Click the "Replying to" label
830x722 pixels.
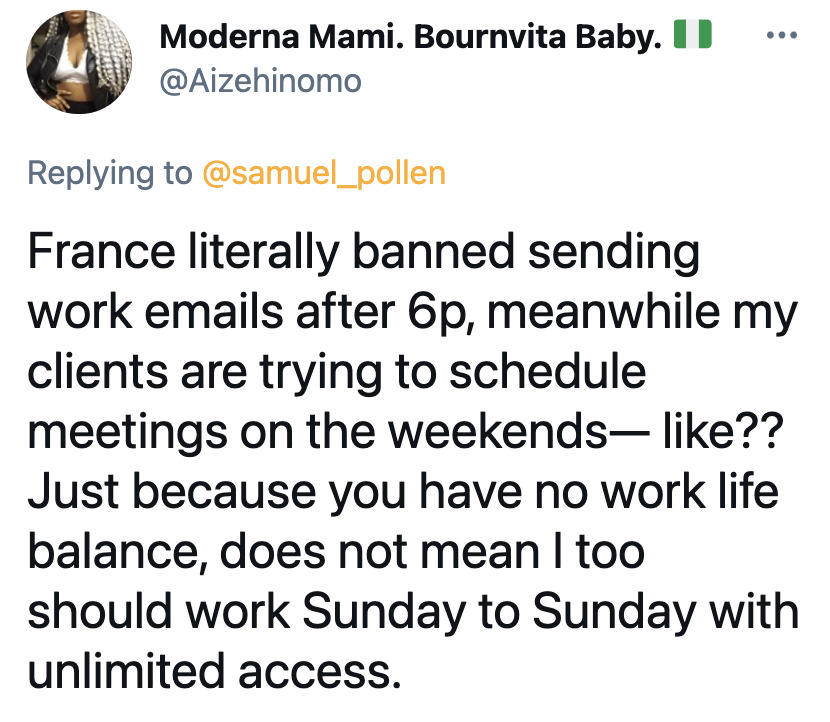pos(109,172)
